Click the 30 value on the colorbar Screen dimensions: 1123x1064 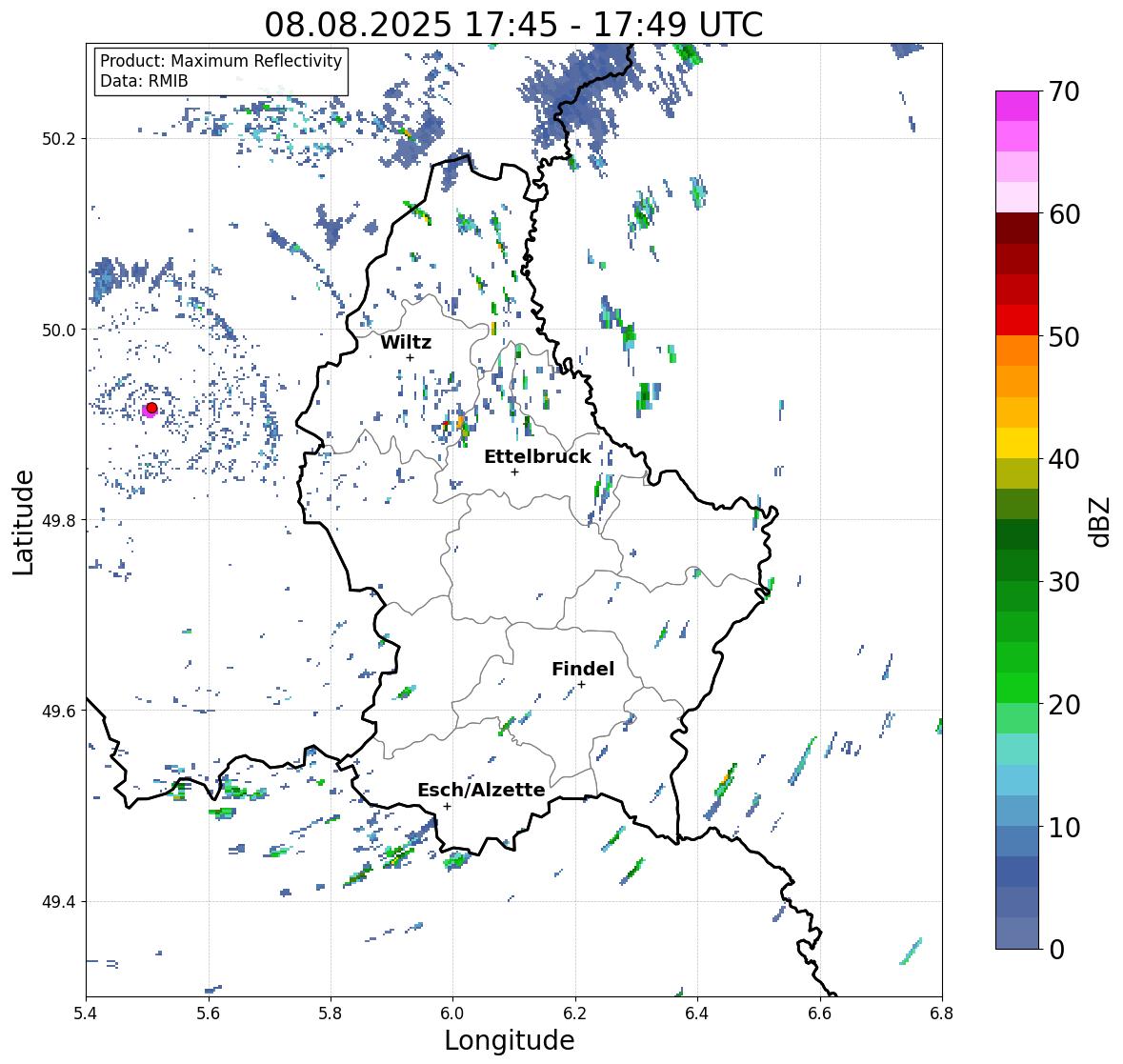[x=1064, y=582]
